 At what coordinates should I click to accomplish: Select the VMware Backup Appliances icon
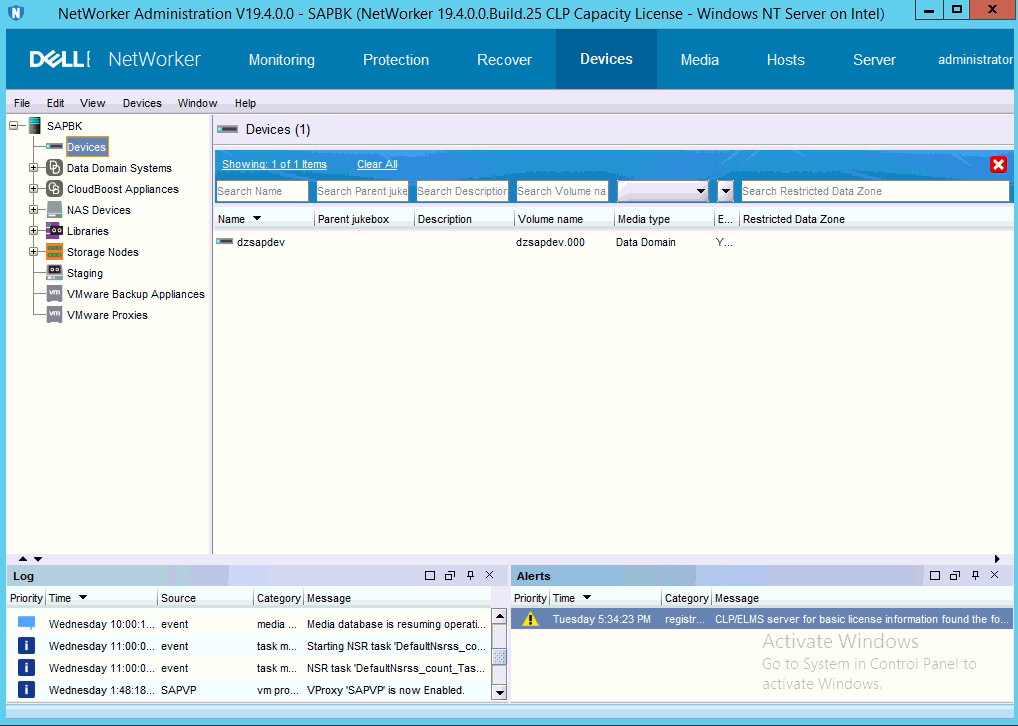coord(55,294)
